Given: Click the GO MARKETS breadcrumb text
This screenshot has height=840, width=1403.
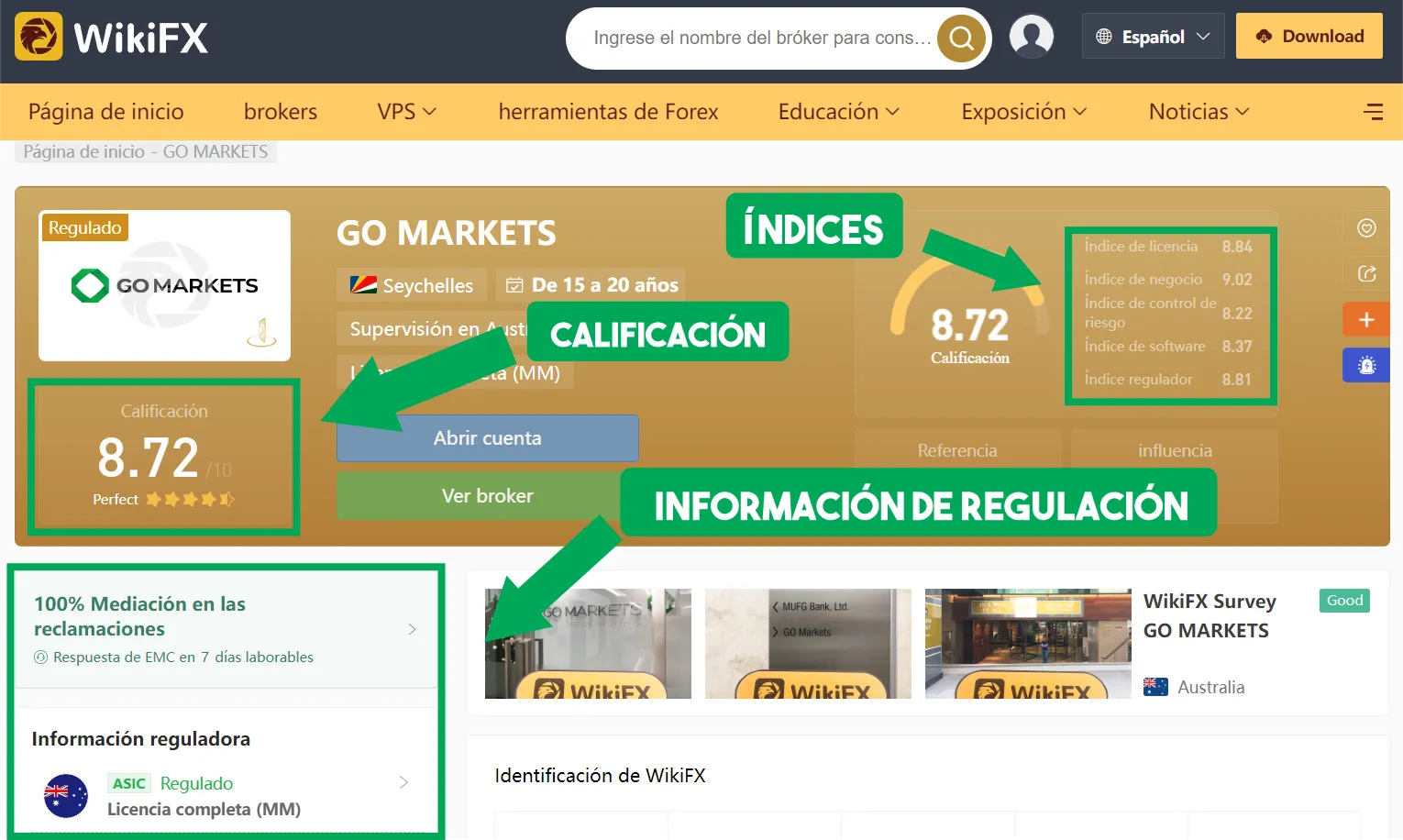Looking at the screenshot, I should coord(215,152).
